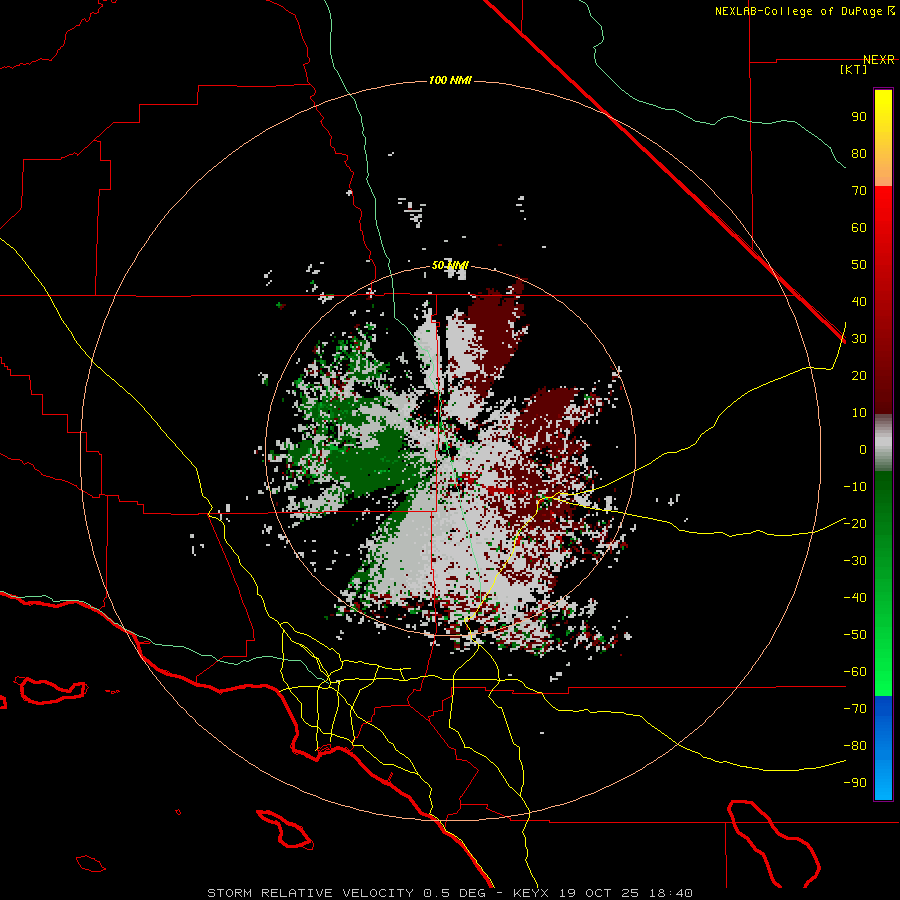The width and height of the screenshot is (900, 900).
Task: Click the 19 OCT 25 date text
Action: pyautogui.click(x=599, y=893)
